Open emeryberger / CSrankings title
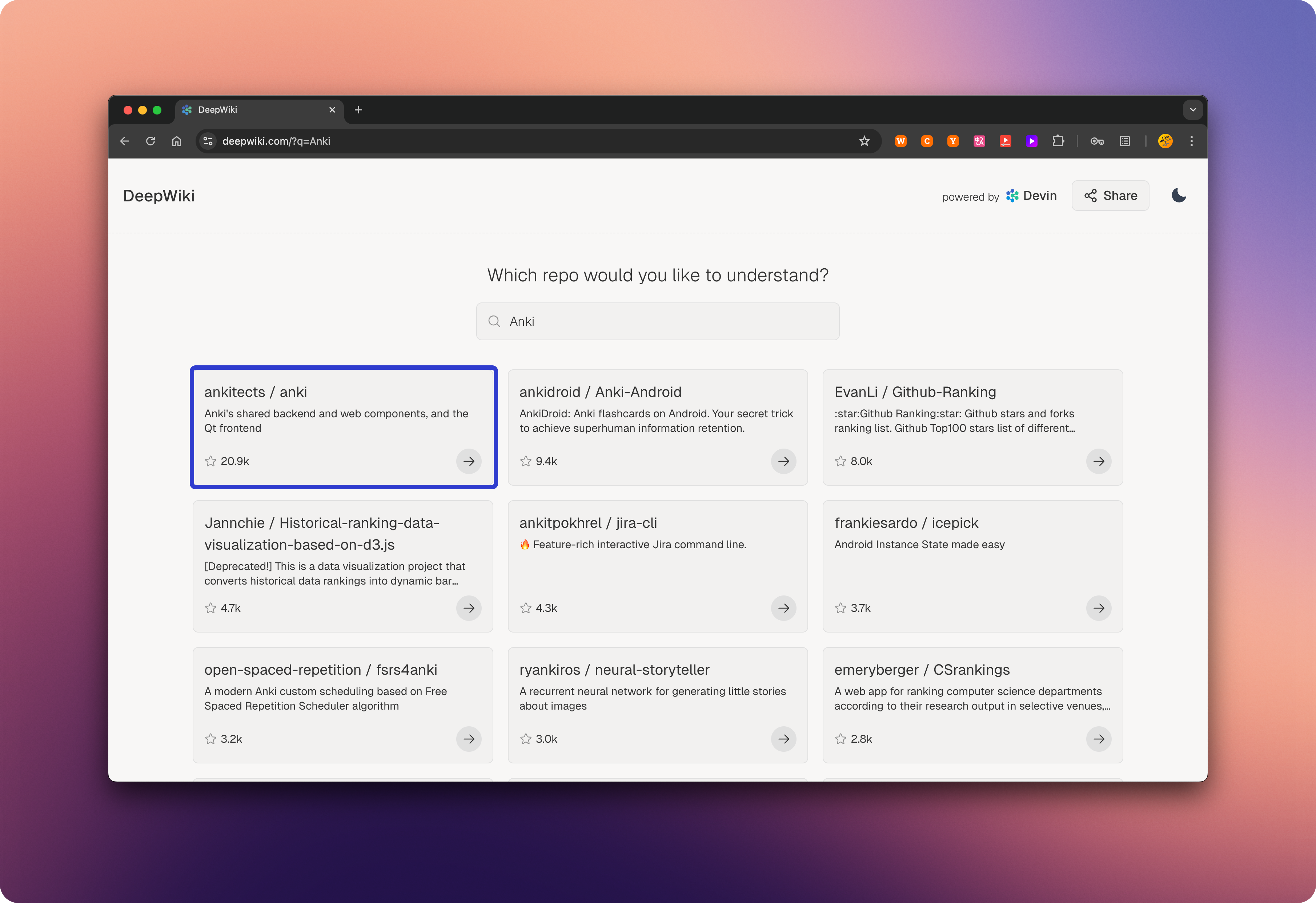Screen dimensions: 1316x903 tap(922, 670)
